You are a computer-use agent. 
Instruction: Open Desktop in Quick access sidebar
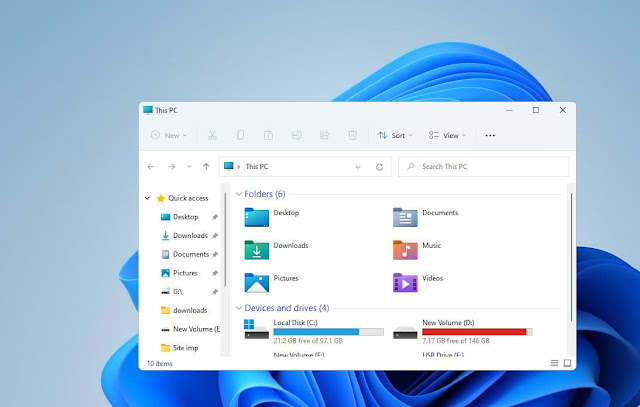185,217
